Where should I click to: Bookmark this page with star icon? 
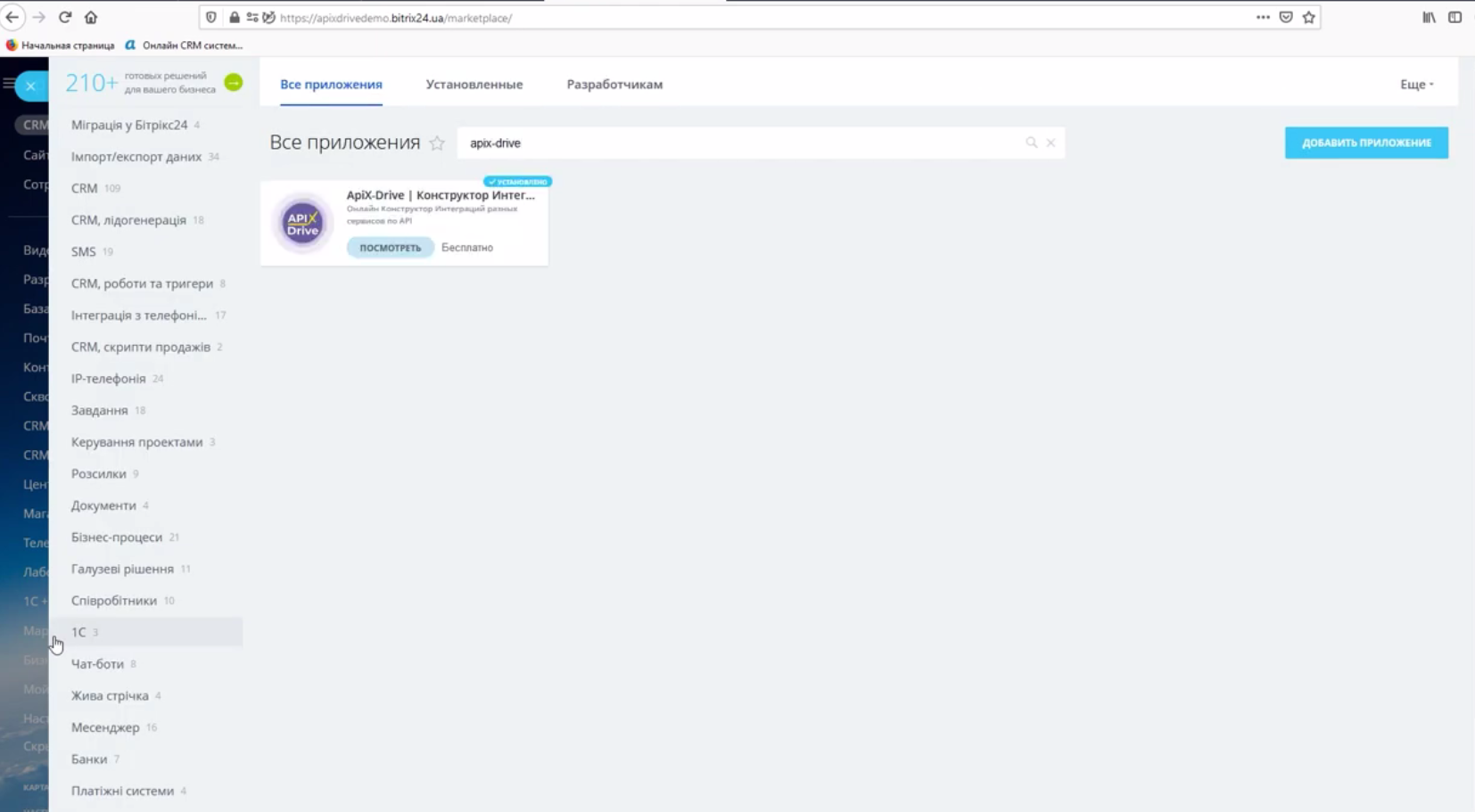point(1309,17)
